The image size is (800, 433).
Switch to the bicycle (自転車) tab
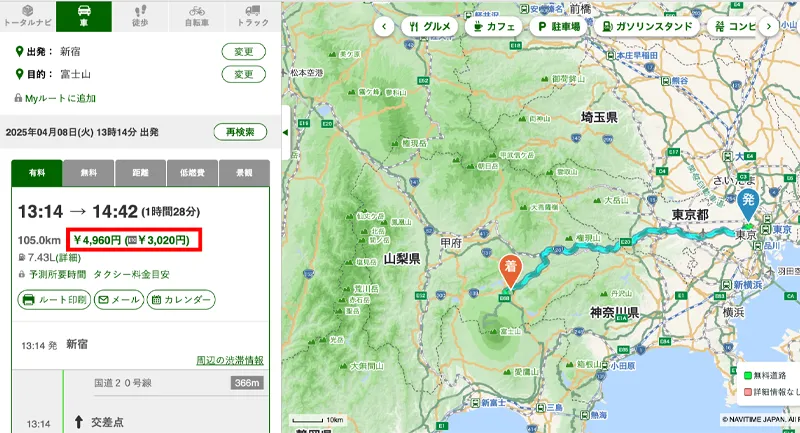(x=196, y=16)
